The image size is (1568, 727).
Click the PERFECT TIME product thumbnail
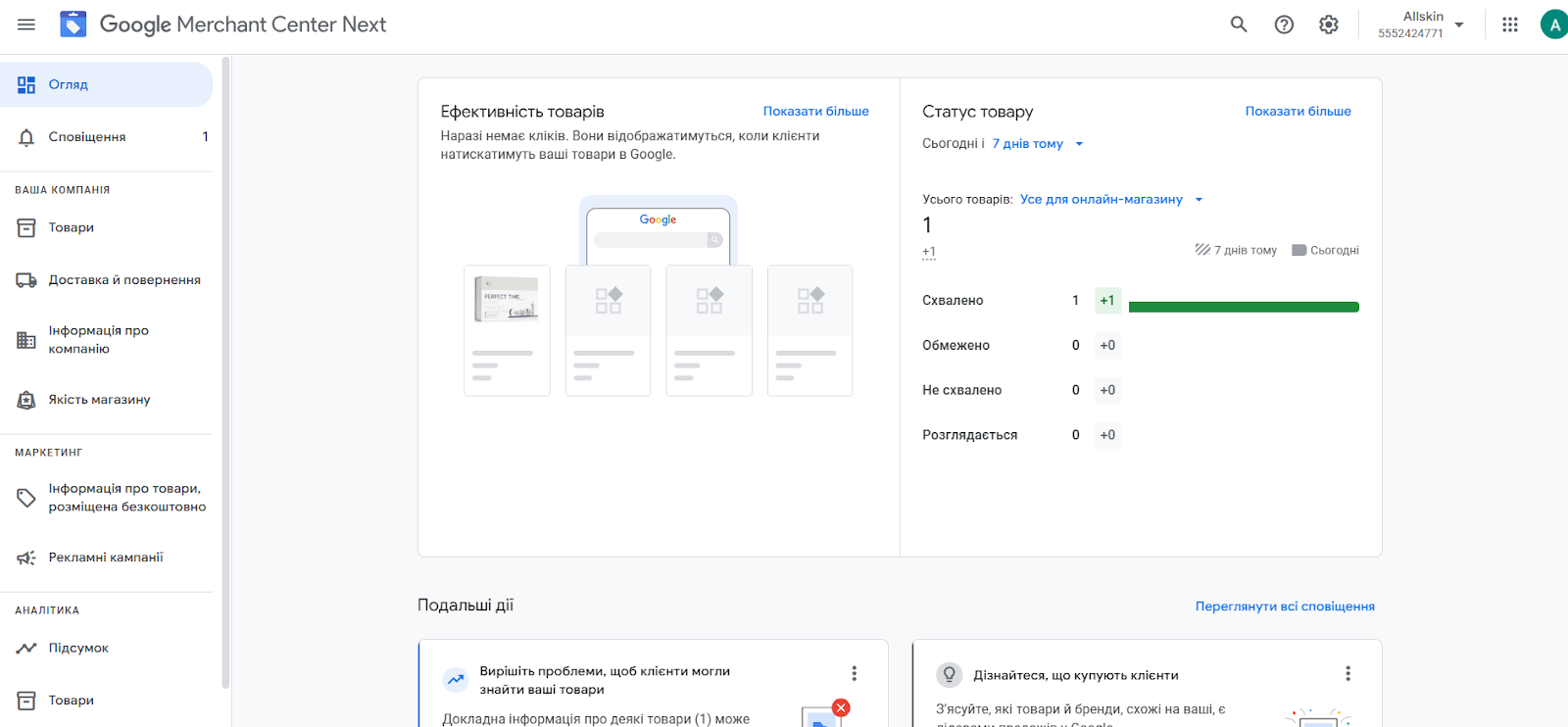pyautogui.click(x=507, y=299)
